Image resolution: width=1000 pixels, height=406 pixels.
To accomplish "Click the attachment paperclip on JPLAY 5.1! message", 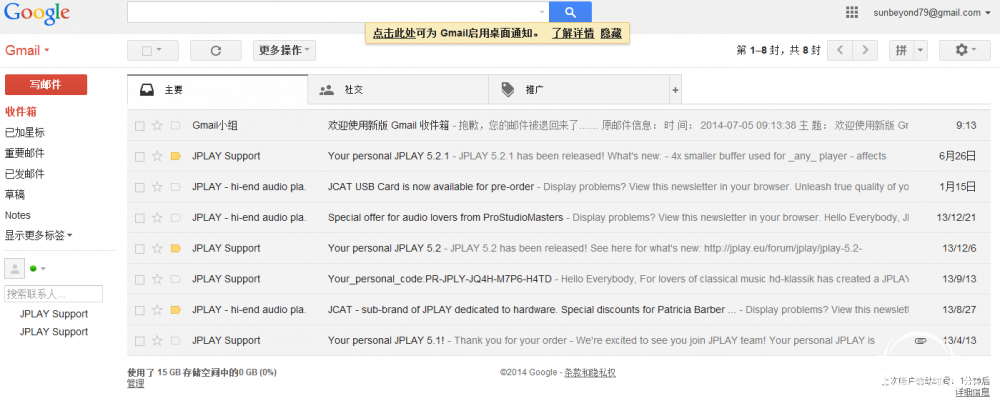I will pos(920,340).
